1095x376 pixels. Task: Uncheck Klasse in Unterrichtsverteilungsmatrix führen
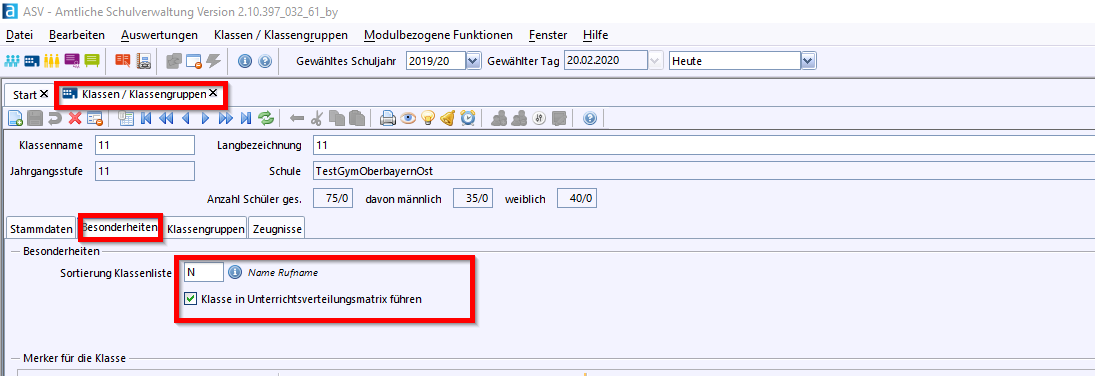[190, 299]
